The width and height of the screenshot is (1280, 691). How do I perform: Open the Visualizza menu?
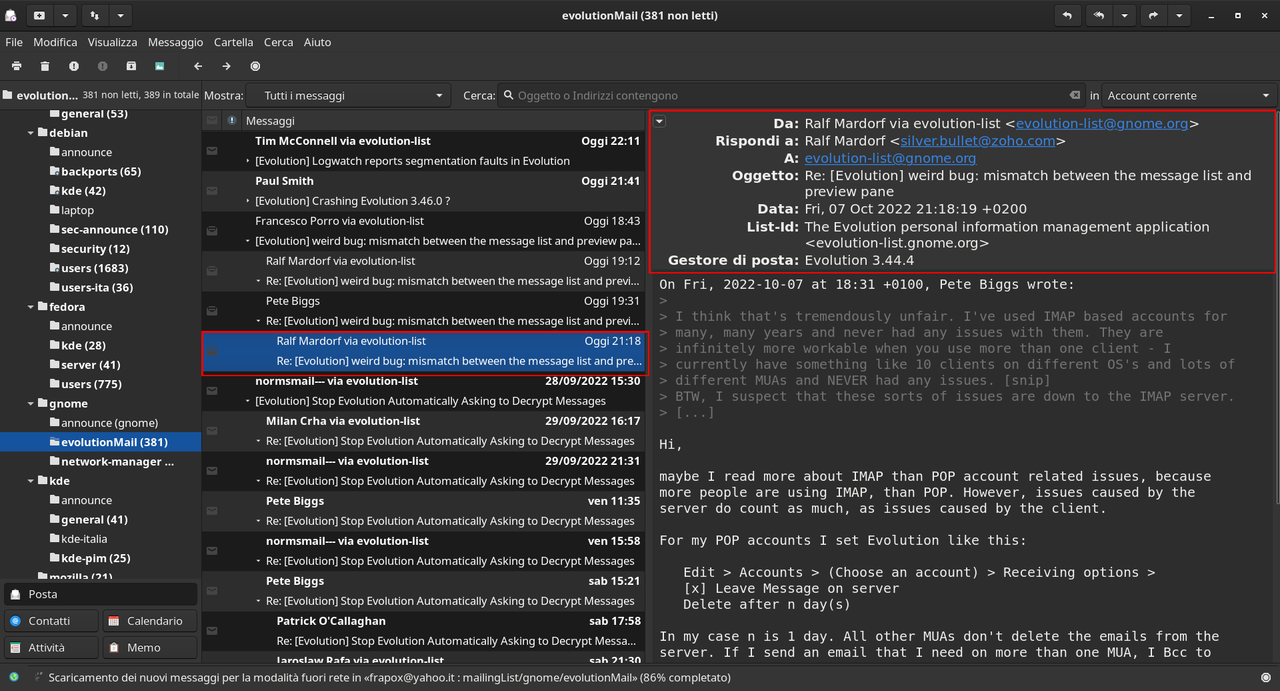pyautogui.click(x=112, y=42)
